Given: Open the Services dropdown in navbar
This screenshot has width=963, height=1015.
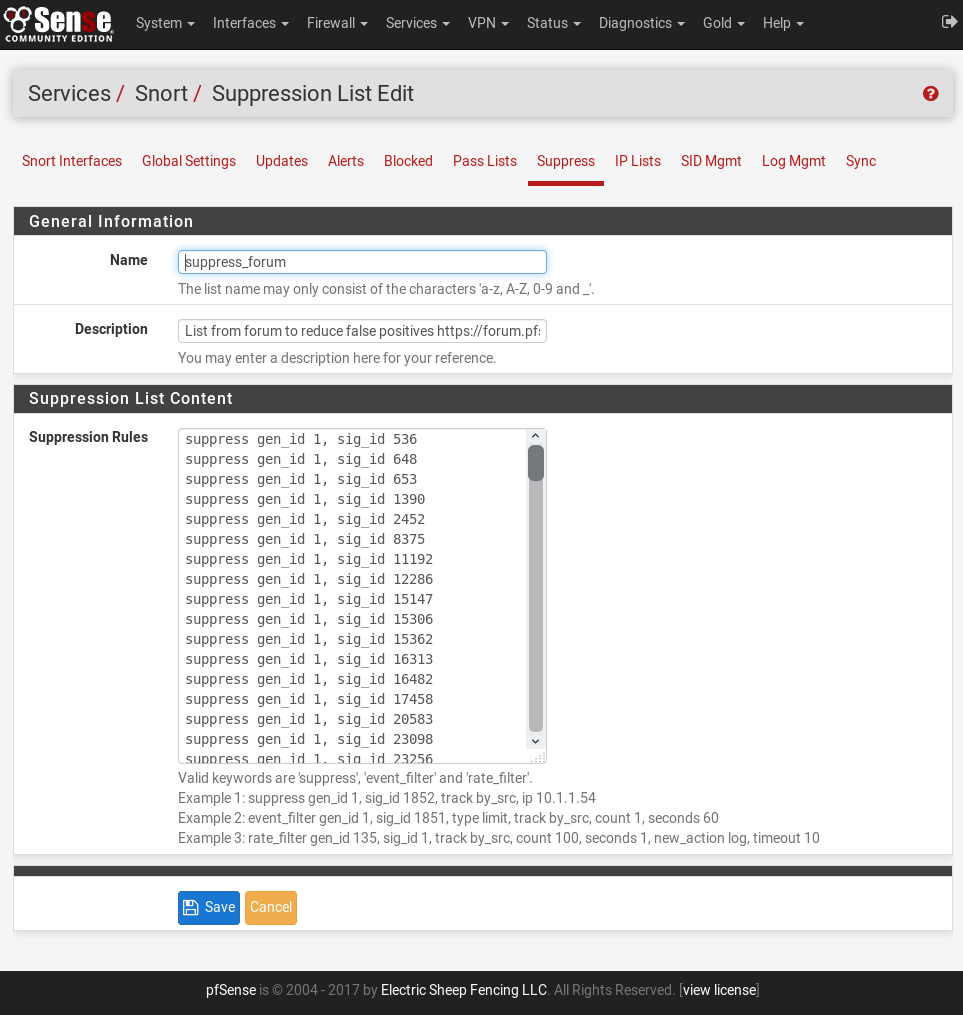Looking at the screenshot, I should pos(417,23).
